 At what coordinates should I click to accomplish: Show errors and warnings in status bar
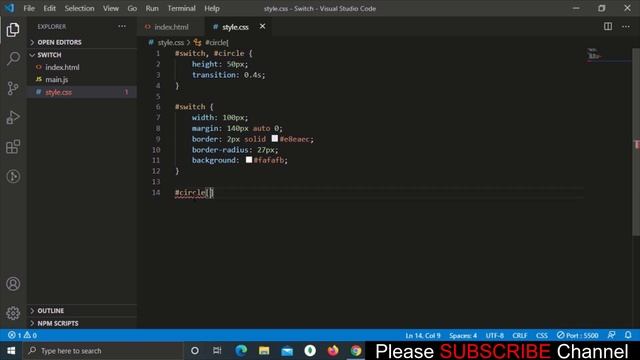tap(22, 335)
